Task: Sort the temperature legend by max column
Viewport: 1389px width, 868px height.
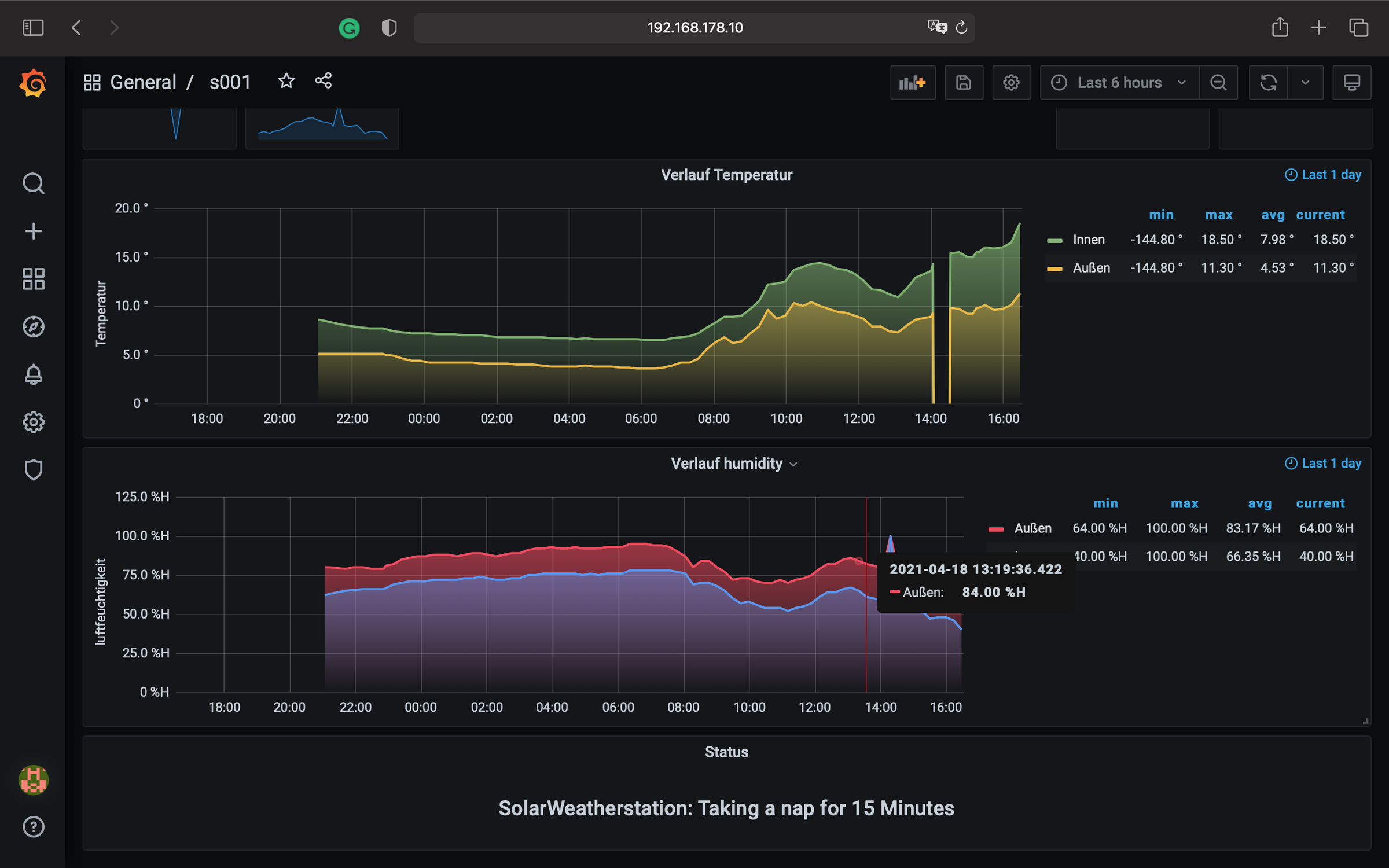Action: [x=1218, y=215]
